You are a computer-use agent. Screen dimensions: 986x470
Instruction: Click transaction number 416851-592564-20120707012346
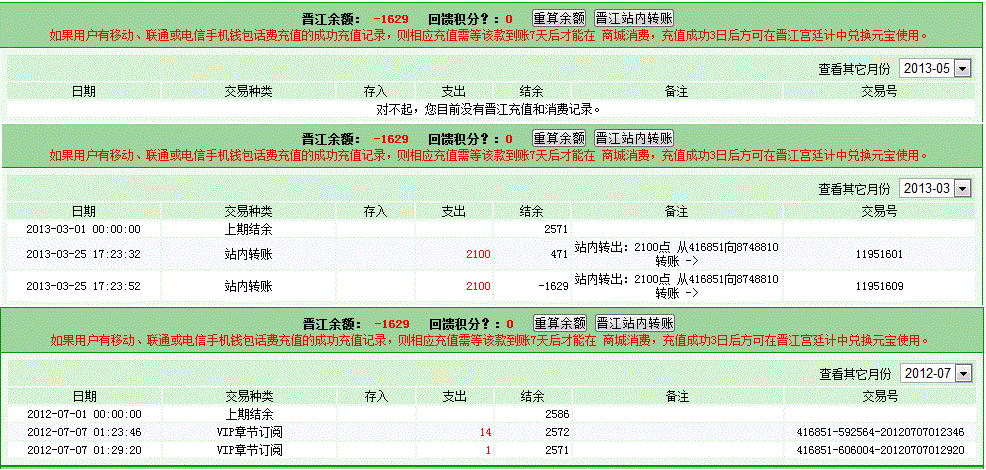[880, 432]
